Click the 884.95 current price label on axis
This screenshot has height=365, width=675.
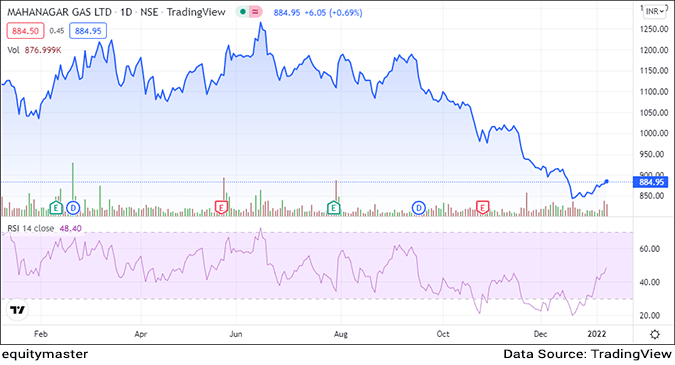point(651,182)
